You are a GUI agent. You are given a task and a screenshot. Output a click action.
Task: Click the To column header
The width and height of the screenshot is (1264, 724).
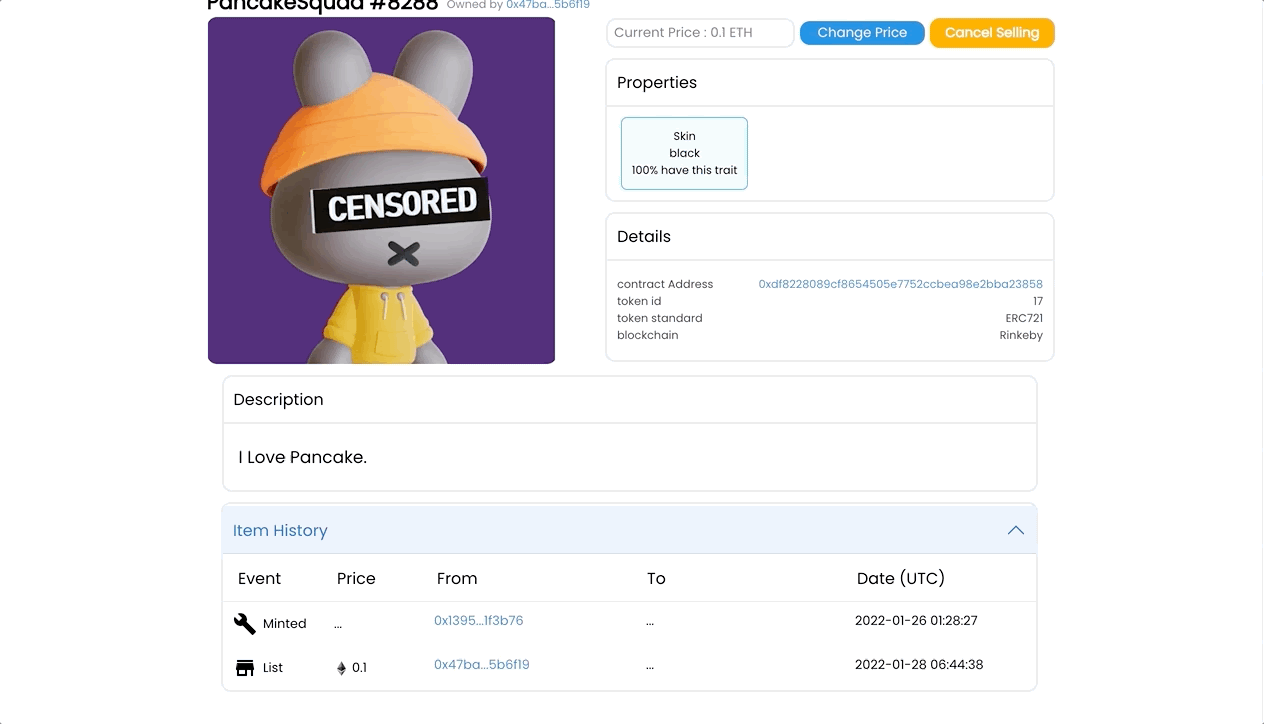(x=656, y=578)
